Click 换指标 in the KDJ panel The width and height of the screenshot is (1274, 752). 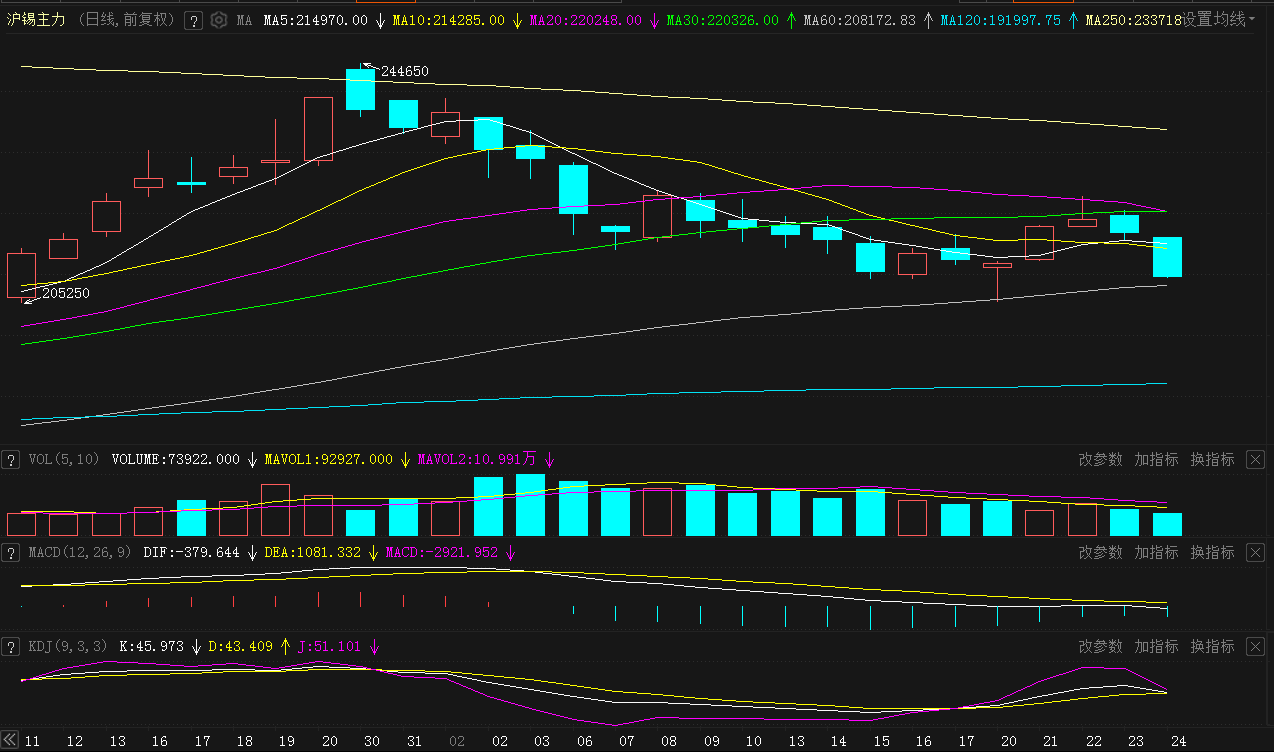click(x=1212, y=647)
